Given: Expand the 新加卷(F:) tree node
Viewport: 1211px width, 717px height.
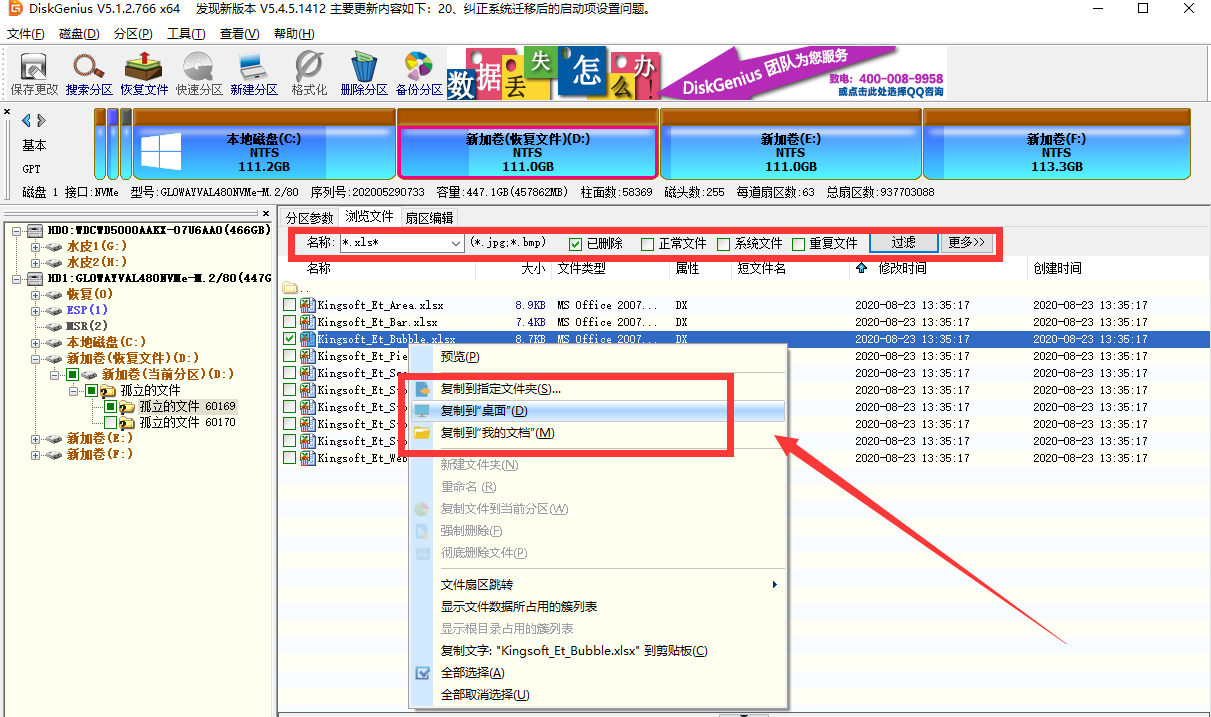Looking at the screenshot, I should [35, 454].
